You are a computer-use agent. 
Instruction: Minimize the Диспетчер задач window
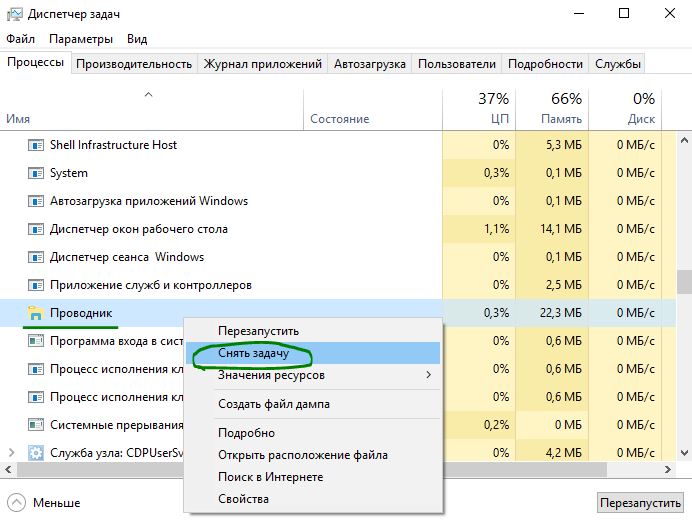579,14
